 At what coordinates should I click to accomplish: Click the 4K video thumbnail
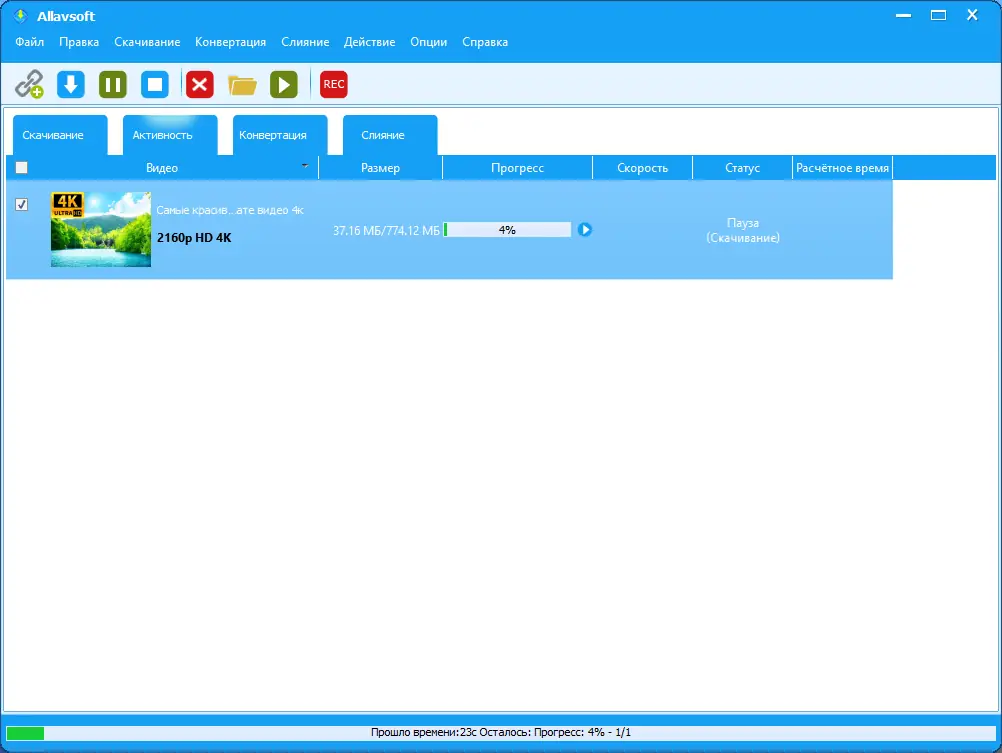100,230
